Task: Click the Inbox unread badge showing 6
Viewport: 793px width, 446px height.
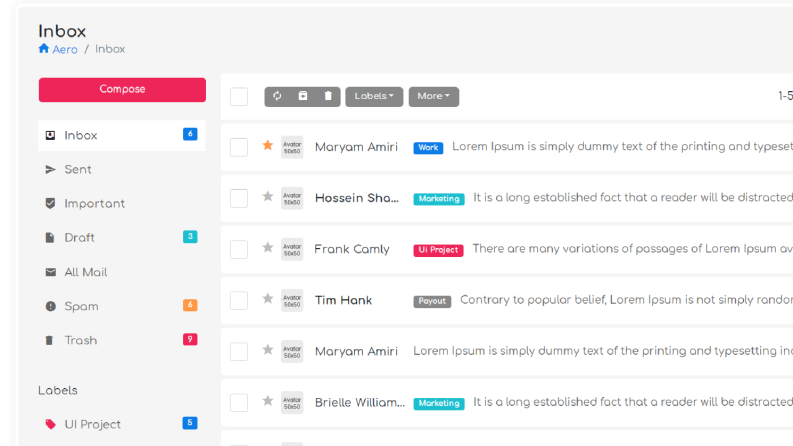Action: 190,134
